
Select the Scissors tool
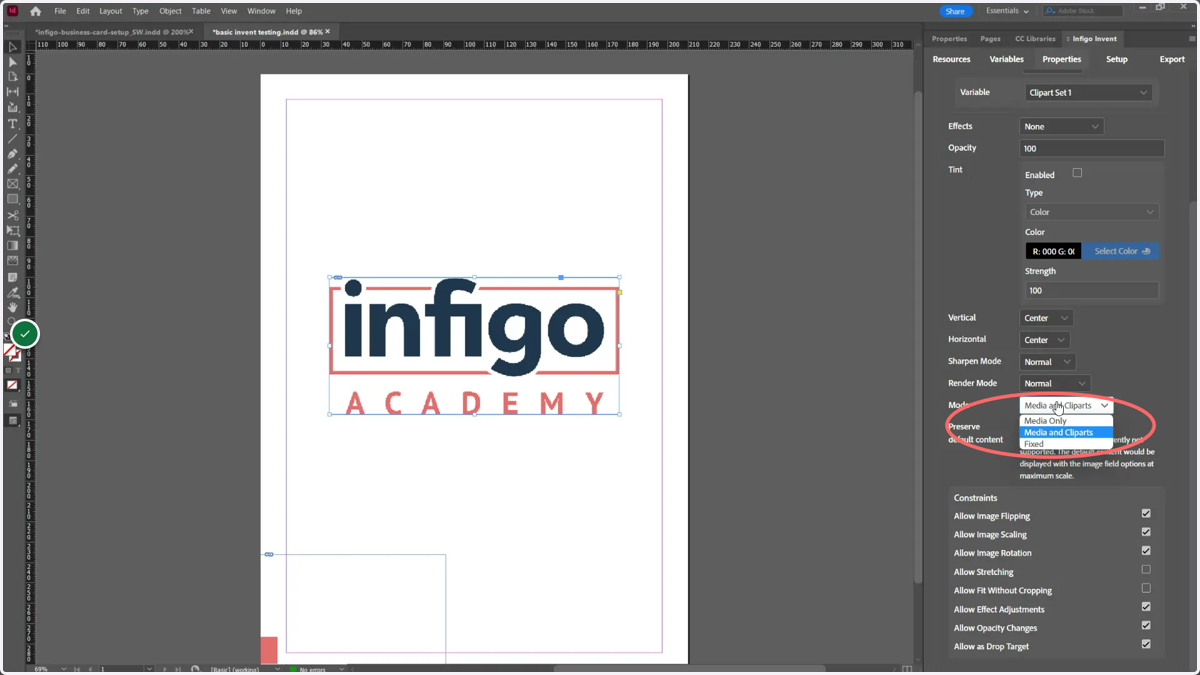(13, 216)
